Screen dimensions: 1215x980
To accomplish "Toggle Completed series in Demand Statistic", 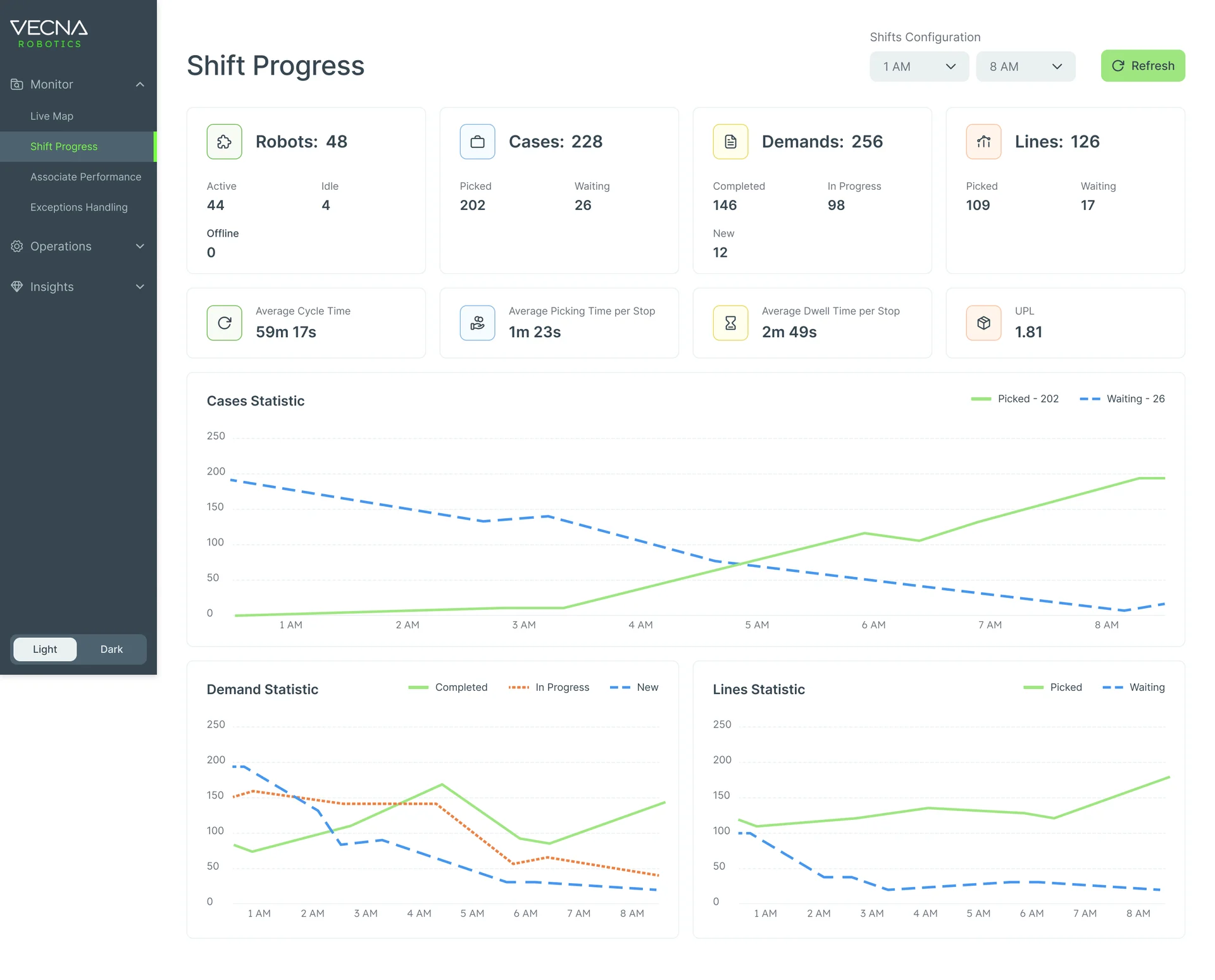I will [x=448, y=687].
